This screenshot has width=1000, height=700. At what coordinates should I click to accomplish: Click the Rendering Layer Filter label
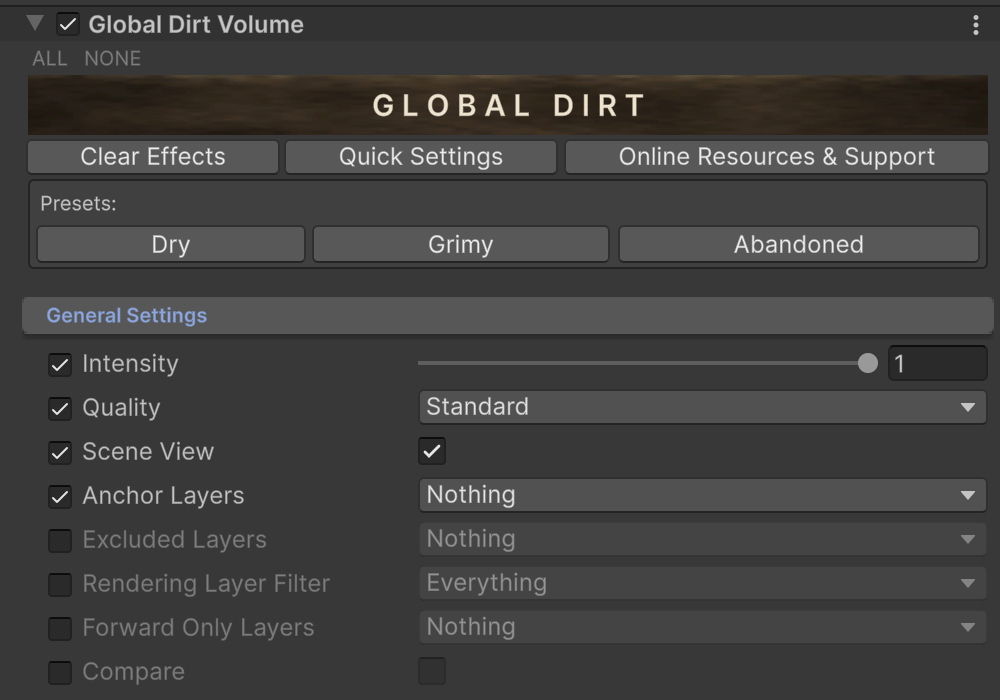206,584
